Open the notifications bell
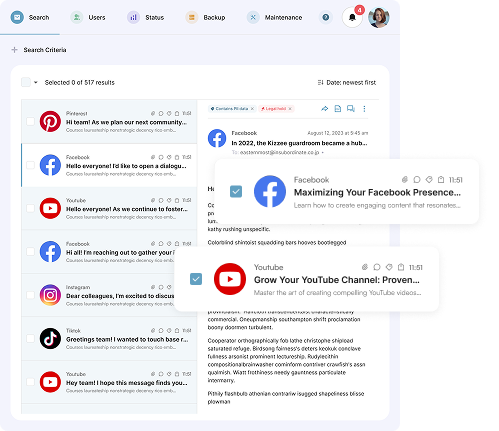The image size is (499, 431). click(x=352, y=17)
